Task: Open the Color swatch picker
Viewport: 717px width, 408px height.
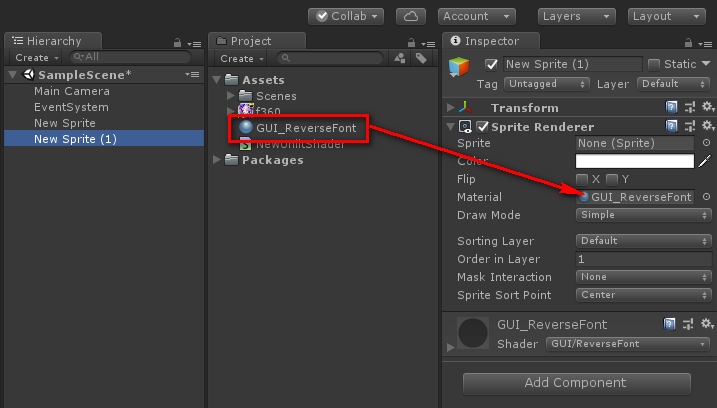Action: pyautogui.click(x=635, y=161)
